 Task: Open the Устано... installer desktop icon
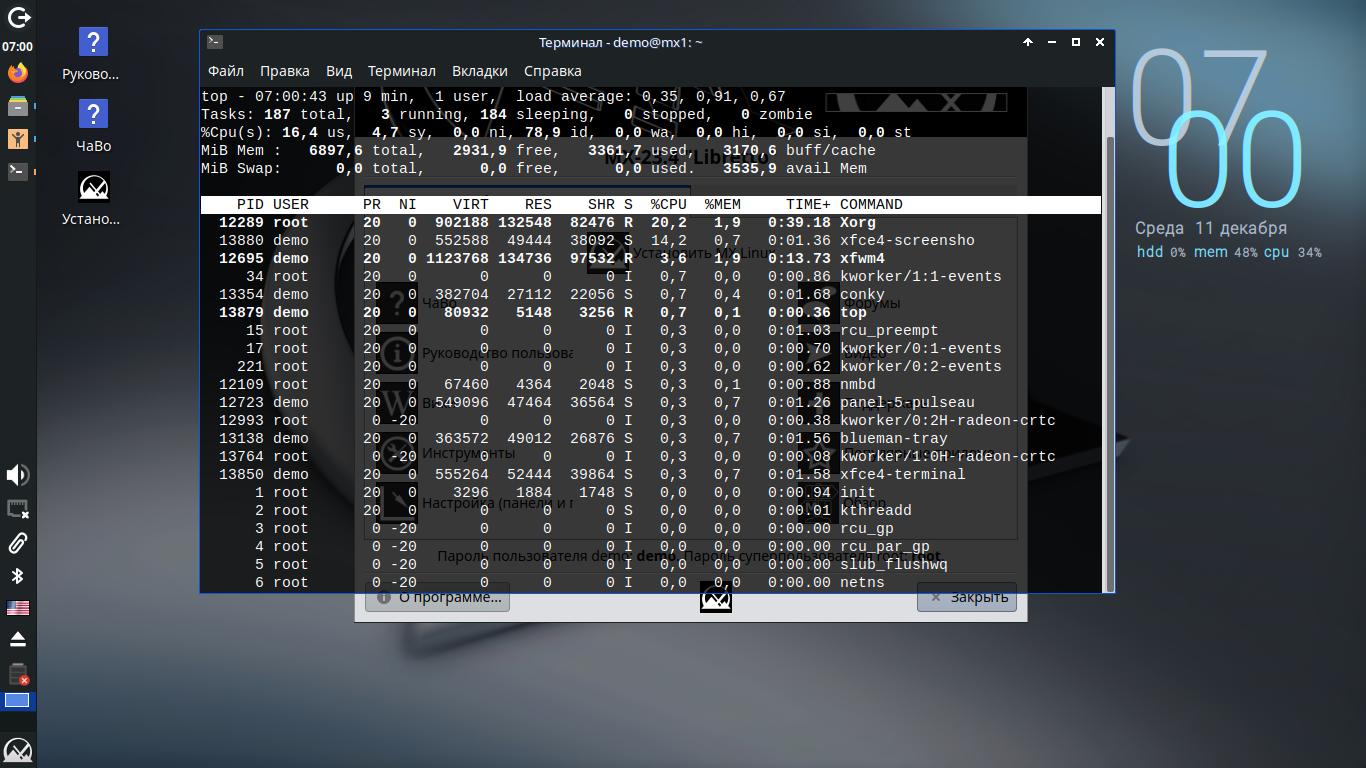92,198
